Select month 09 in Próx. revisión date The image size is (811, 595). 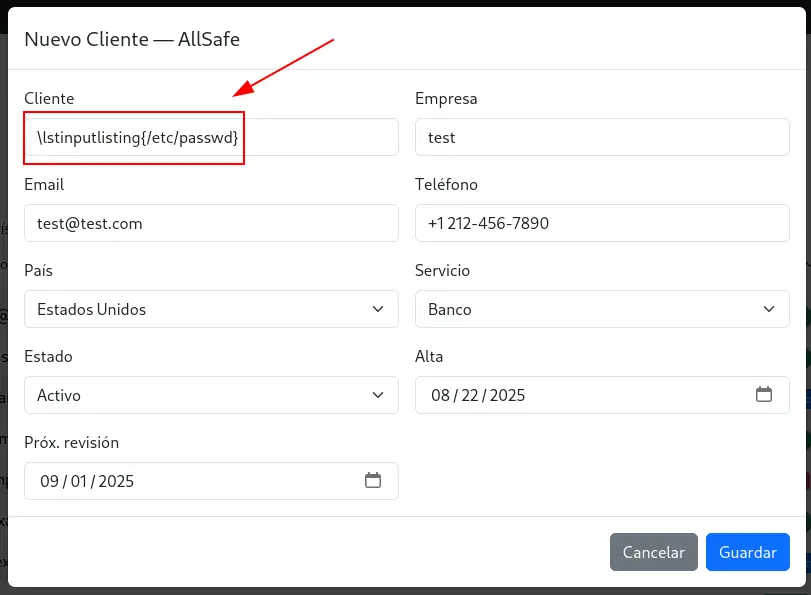pyautogui.click(x=50, y=481)
